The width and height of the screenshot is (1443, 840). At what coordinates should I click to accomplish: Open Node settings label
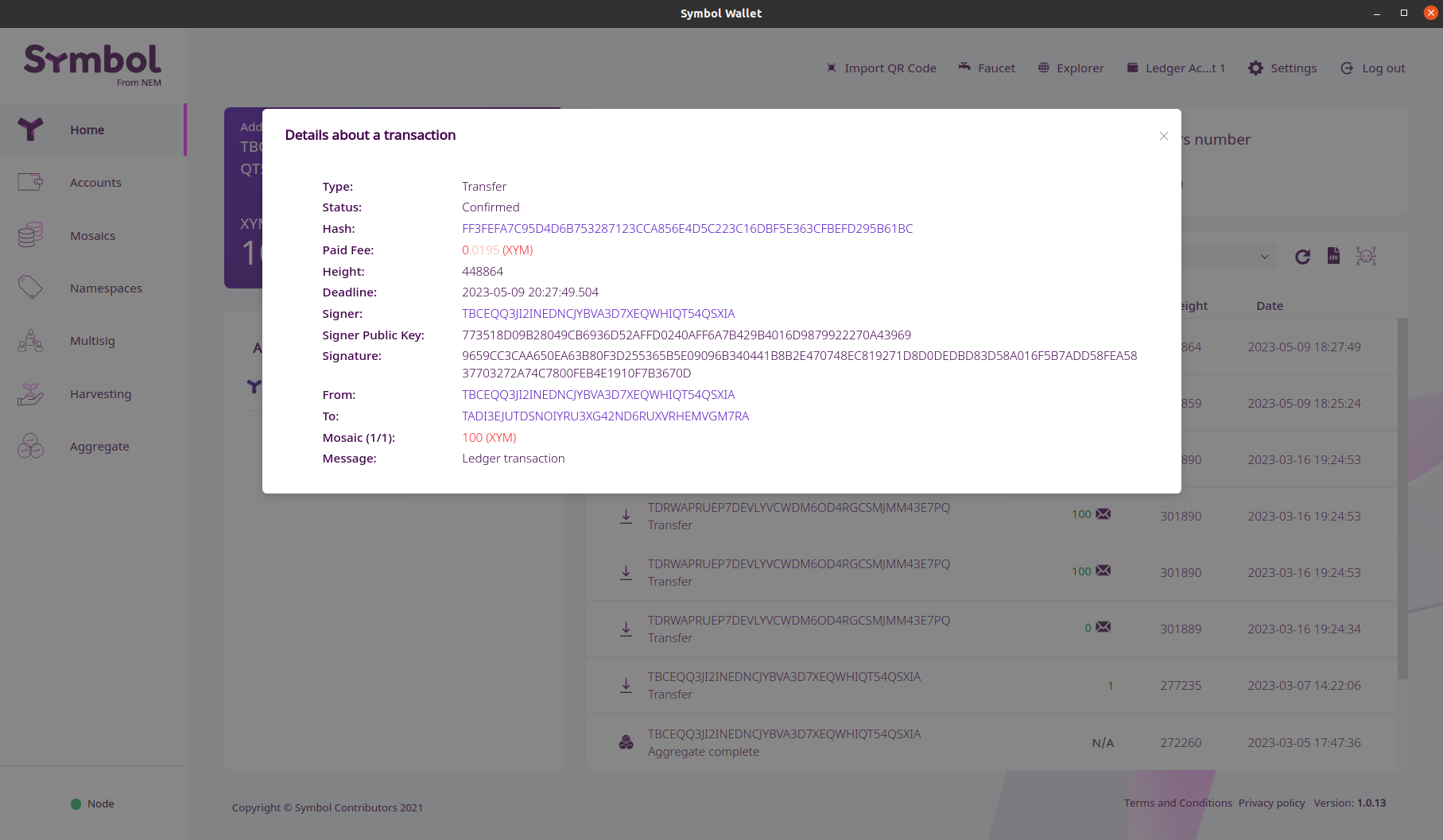click(100, 803)
